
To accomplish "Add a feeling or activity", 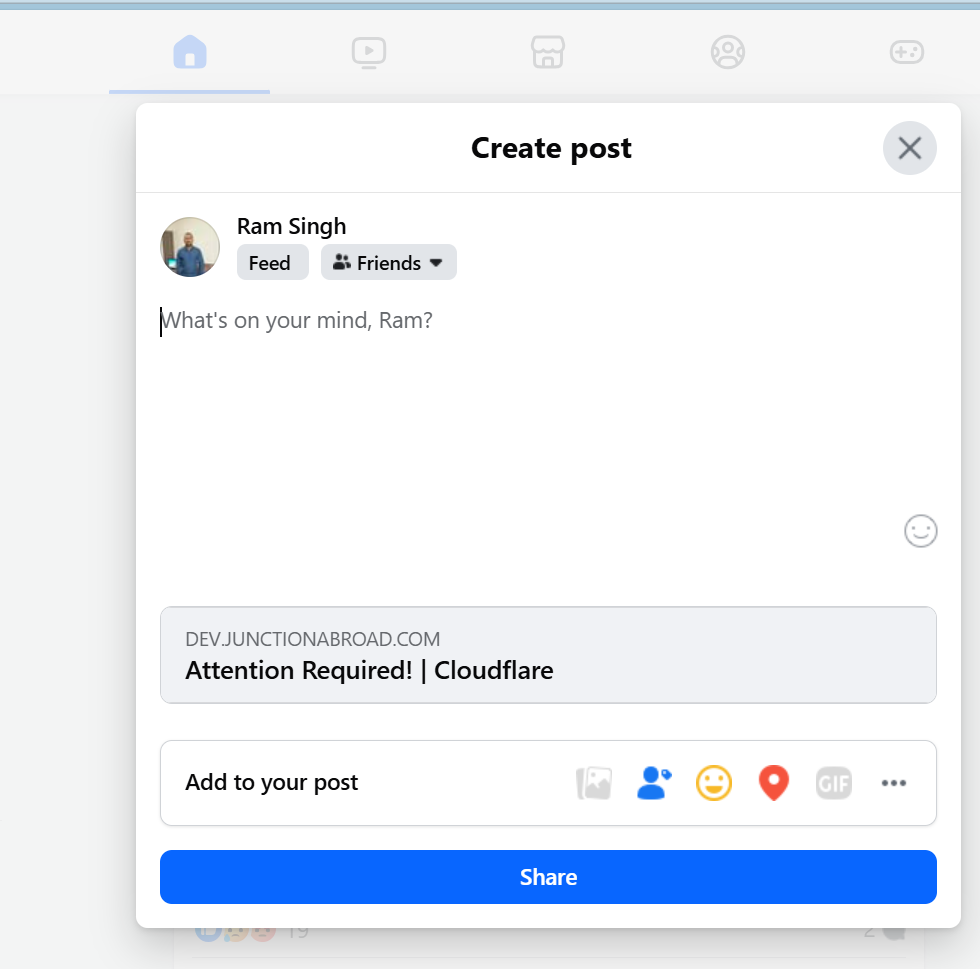I will pyautogui.click(x=714, y=783).
